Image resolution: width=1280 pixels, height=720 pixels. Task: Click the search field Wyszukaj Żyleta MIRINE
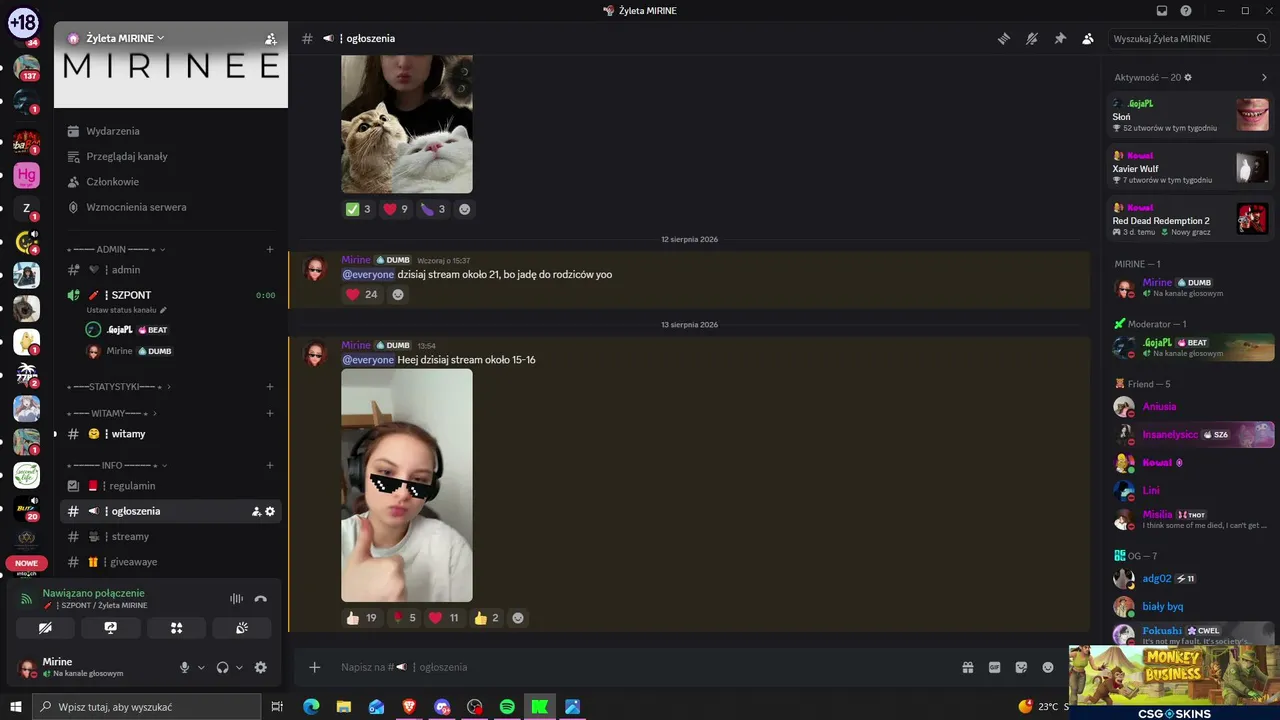[1190, 39]
